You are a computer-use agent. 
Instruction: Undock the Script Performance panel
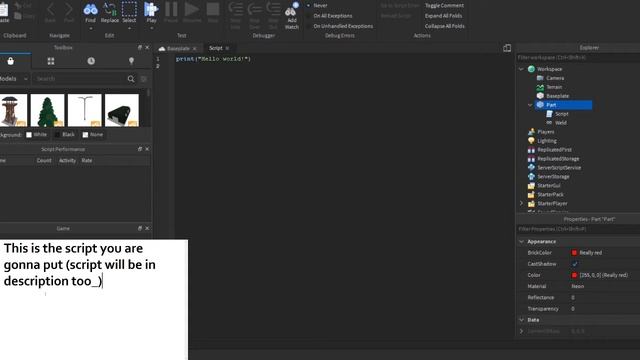[140, 149]
